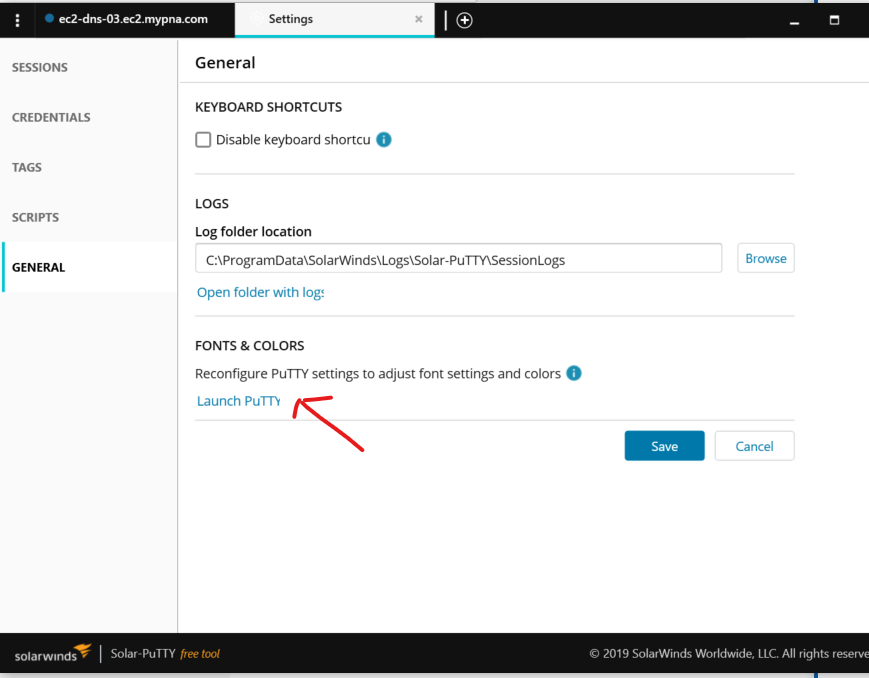Minimize the Solar-PuTTY window
This screenshot has width=869, height=678.
(x=794, y=22)
